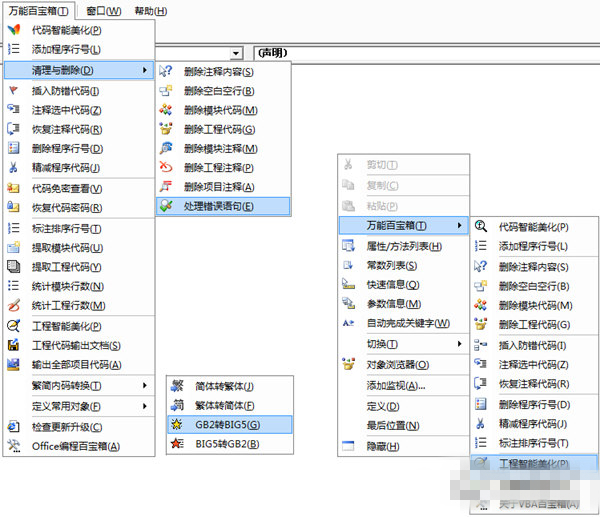Choose 自动完成关键字(W) in the context menu
The height and width of the screenshot is (517, 600).
coord(404,323)
